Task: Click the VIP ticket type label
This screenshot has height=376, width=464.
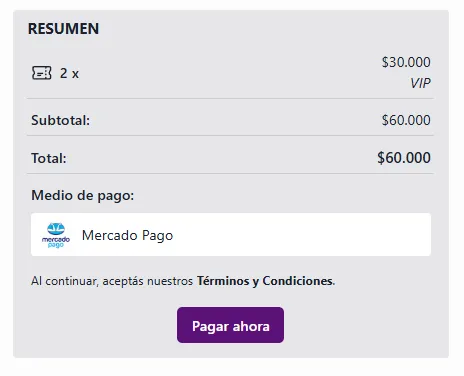Action: [420, 83]
